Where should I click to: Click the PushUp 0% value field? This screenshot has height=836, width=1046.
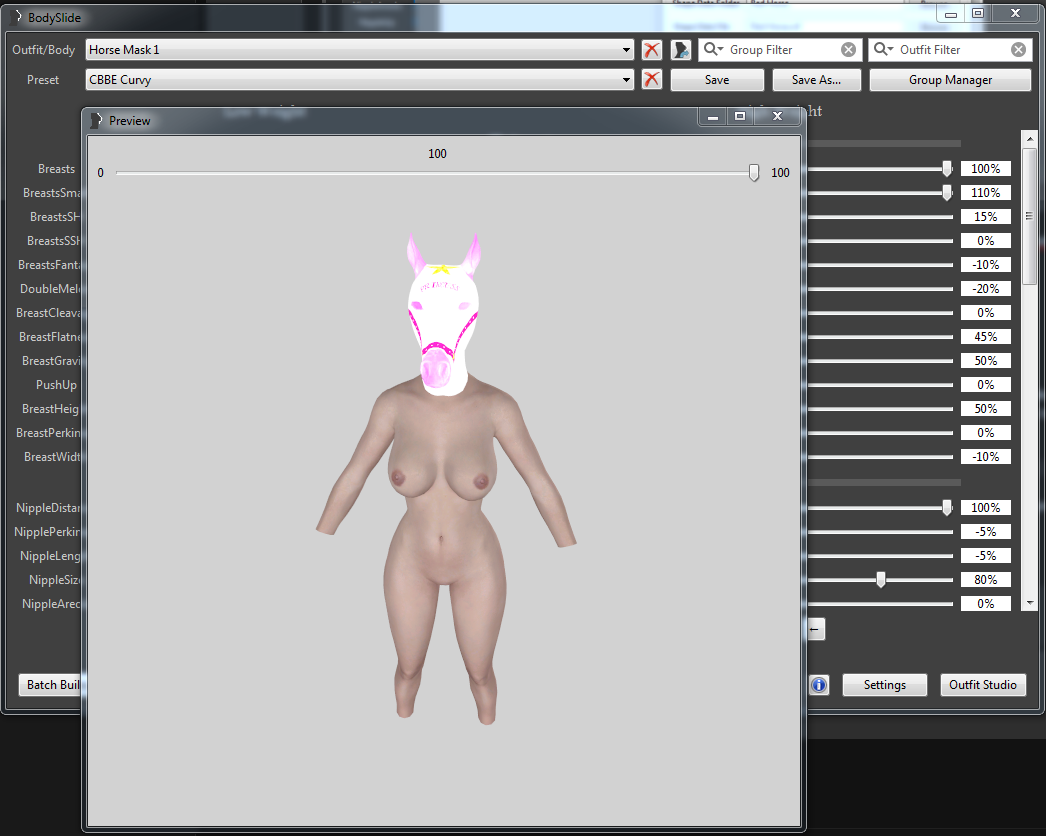985,385
